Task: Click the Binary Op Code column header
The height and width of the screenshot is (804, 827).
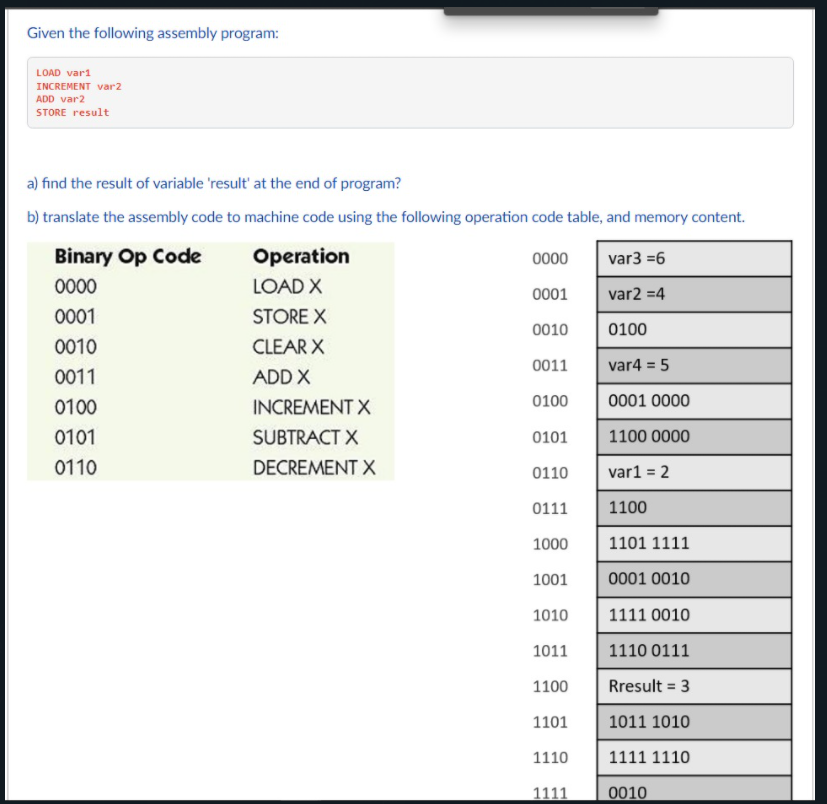Action: (130, 257)
